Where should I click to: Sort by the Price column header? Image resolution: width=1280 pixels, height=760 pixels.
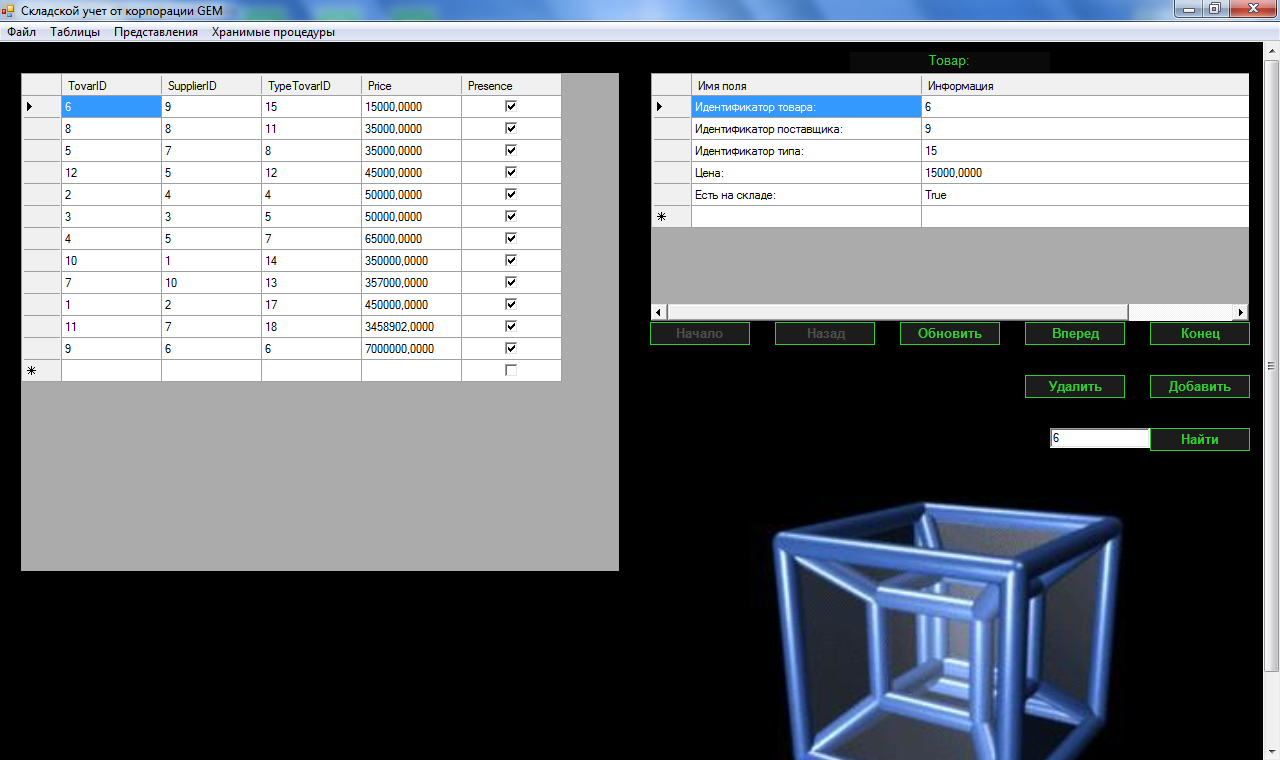pos(411,86)
